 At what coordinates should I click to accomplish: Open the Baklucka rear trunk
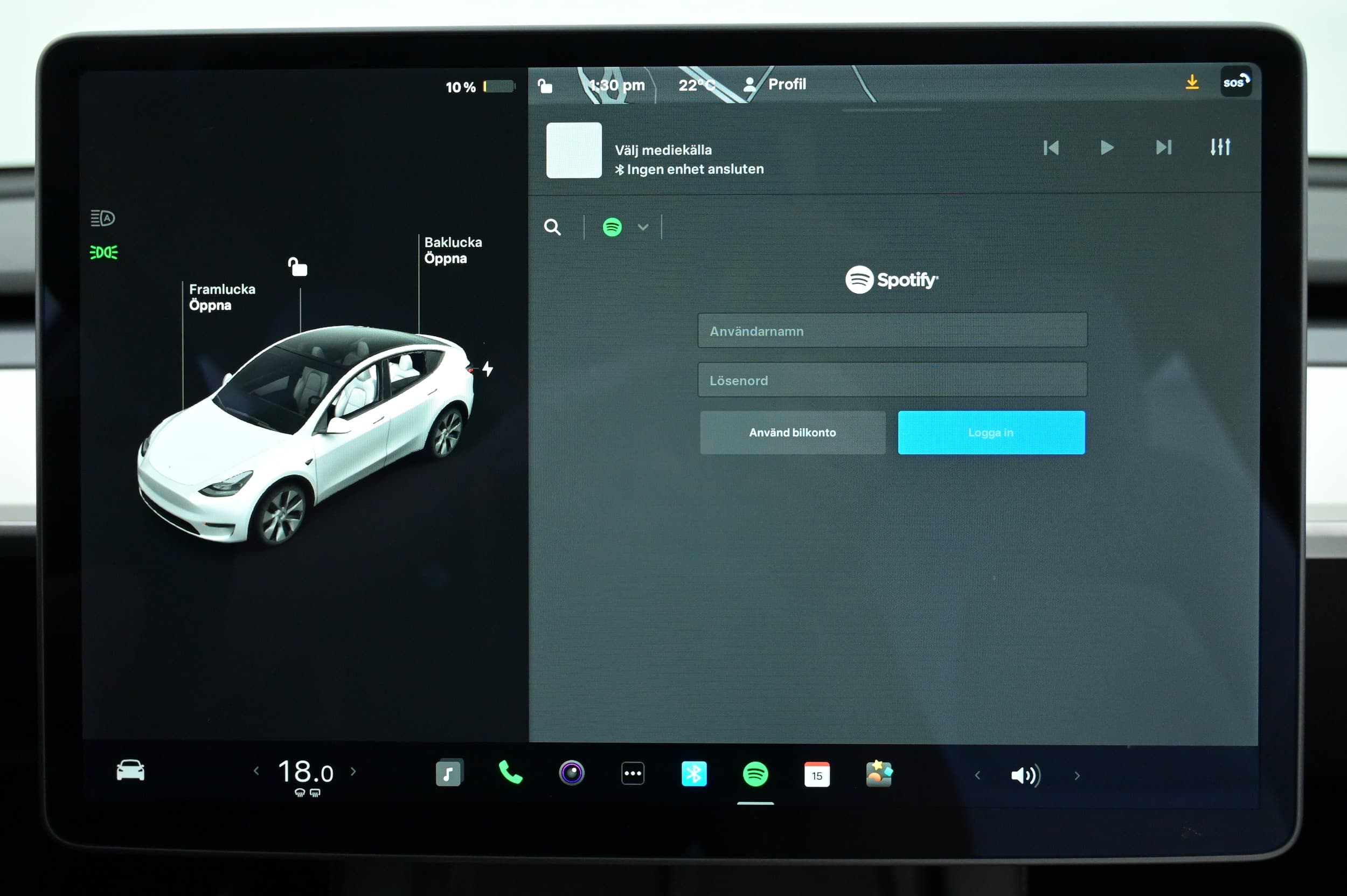453,251
